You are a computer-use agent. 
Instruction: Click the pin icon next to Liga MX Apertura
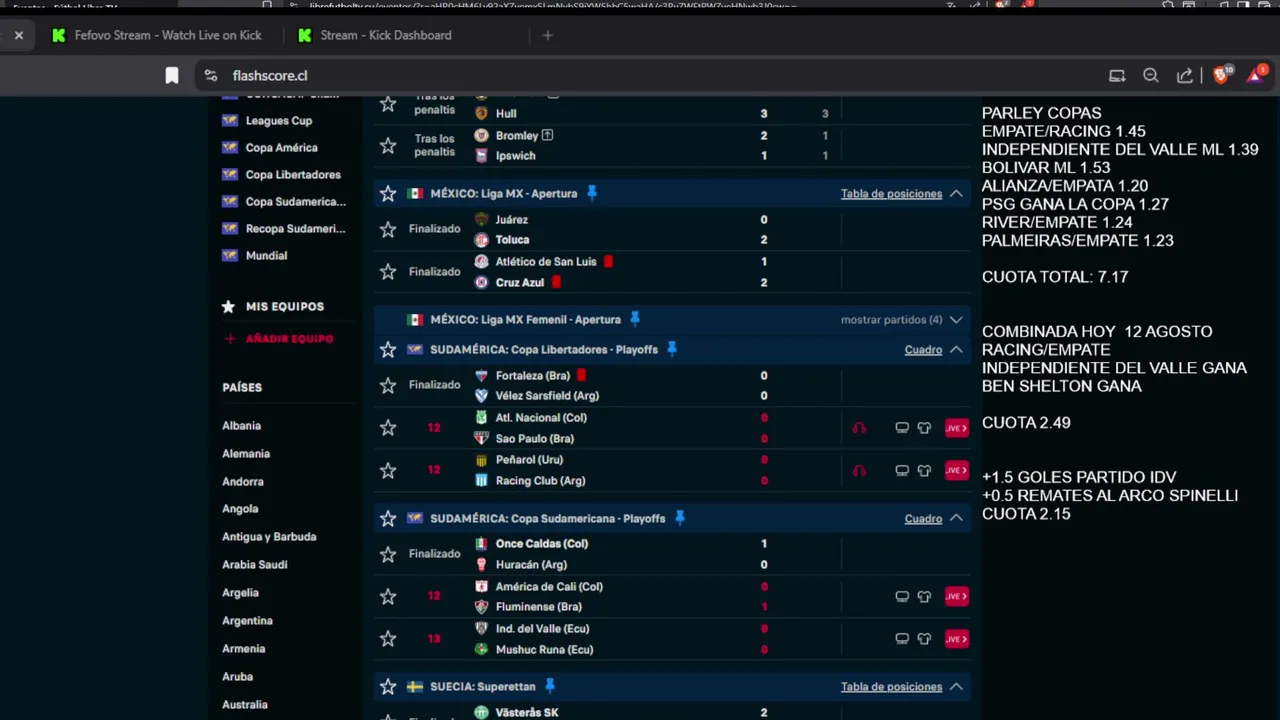(592, 193)
